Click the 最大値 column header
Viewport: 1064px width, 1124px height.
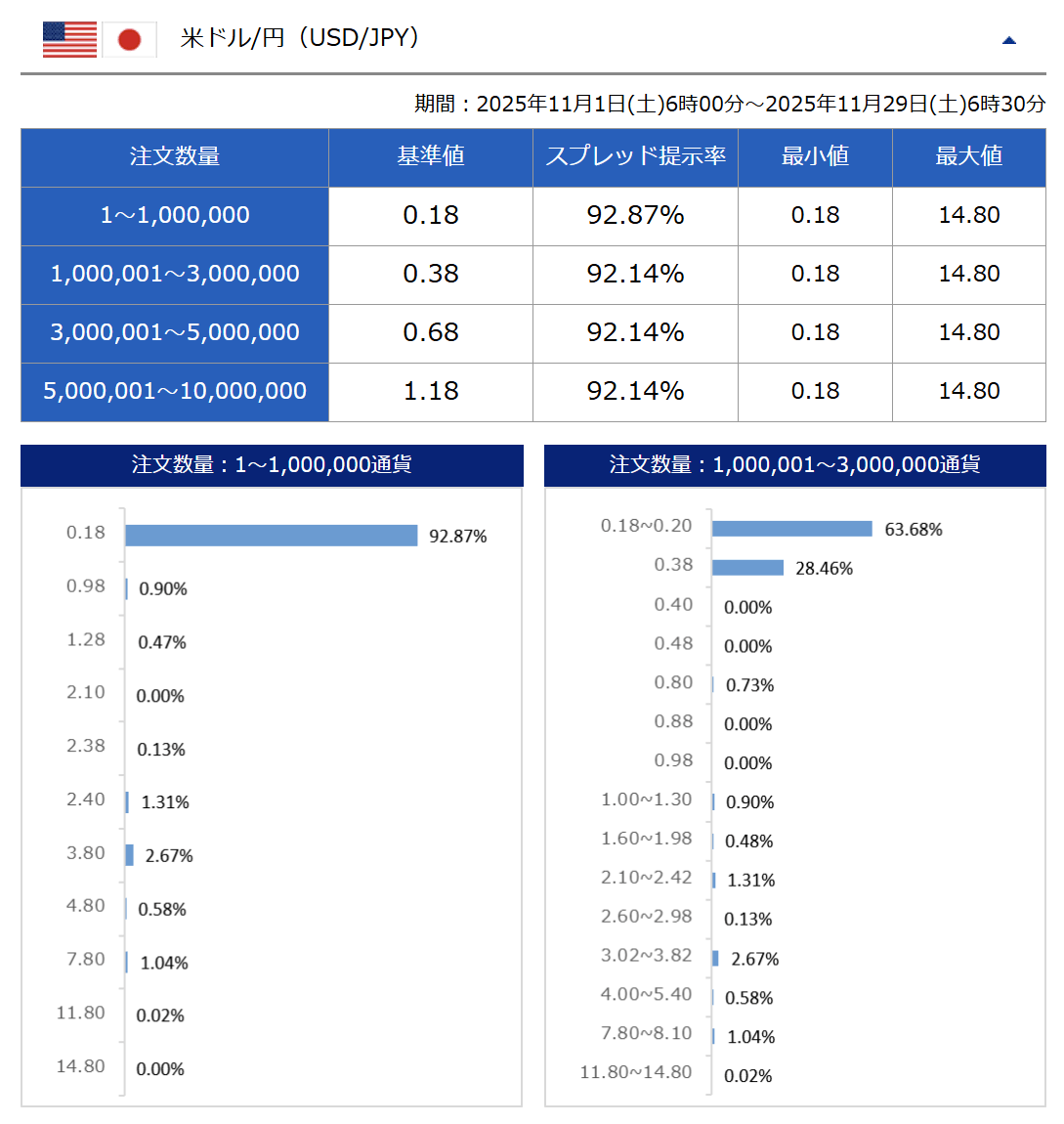point(968,156)
